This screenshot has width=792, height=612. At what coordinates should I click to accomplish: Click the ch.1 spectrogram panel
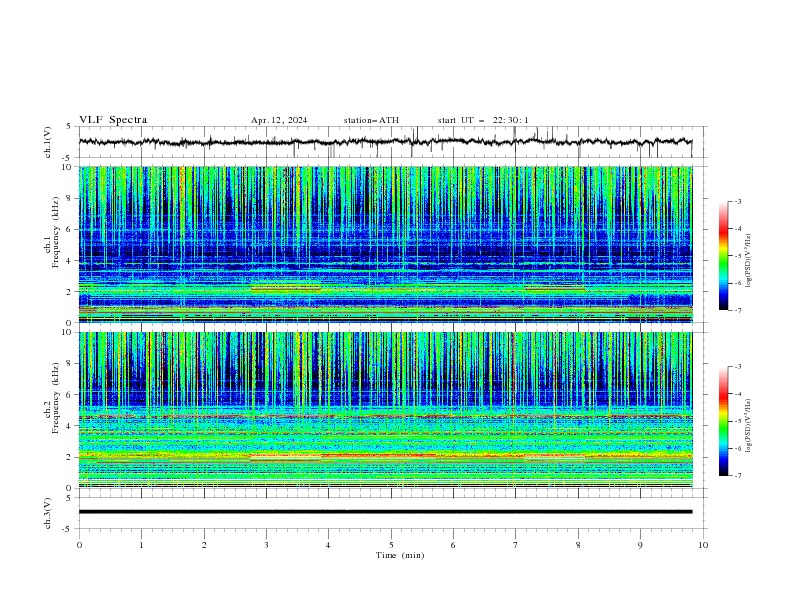[386, 244]
